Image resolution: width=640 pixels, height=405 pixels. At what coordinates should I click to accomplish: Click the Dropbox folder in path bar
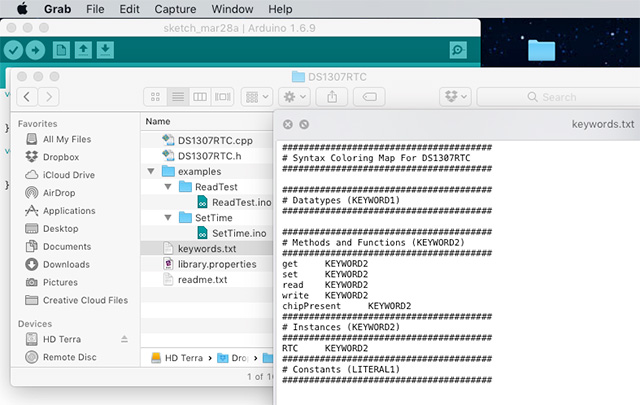(233, 358)
